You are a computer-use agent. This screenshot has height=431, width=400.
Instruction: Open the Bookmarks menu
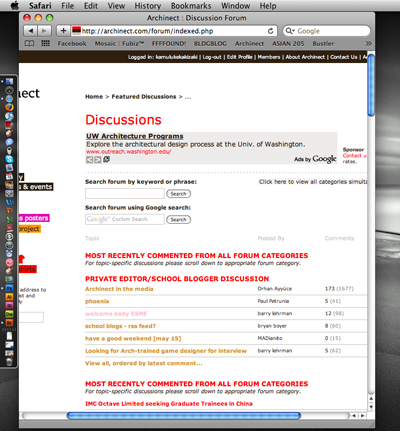(x=191, y=6)
